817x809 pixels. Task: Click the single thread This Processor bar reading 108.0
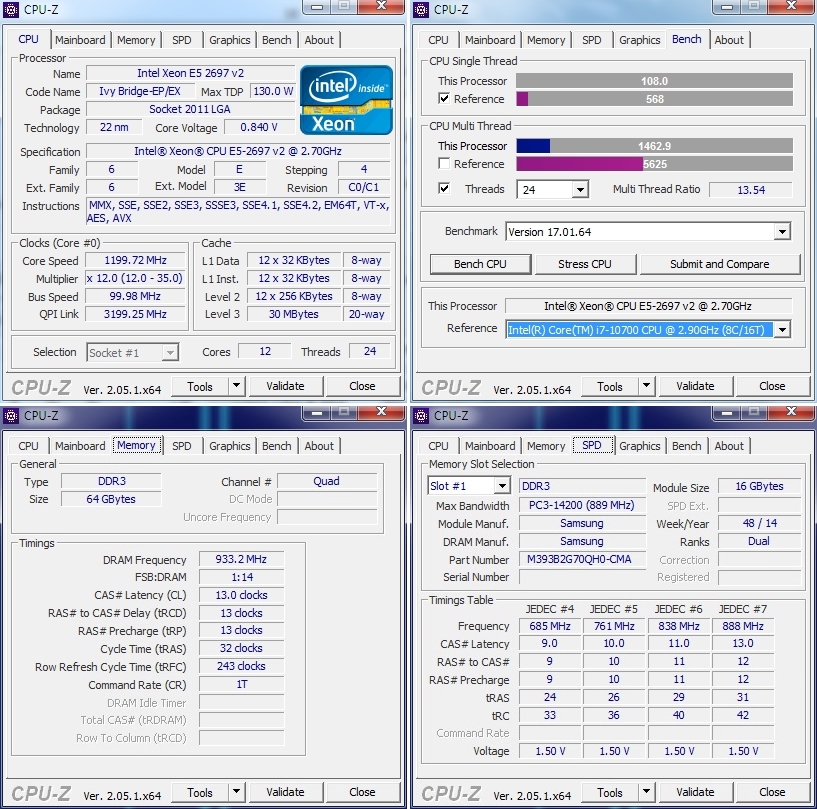coord(654,81)
